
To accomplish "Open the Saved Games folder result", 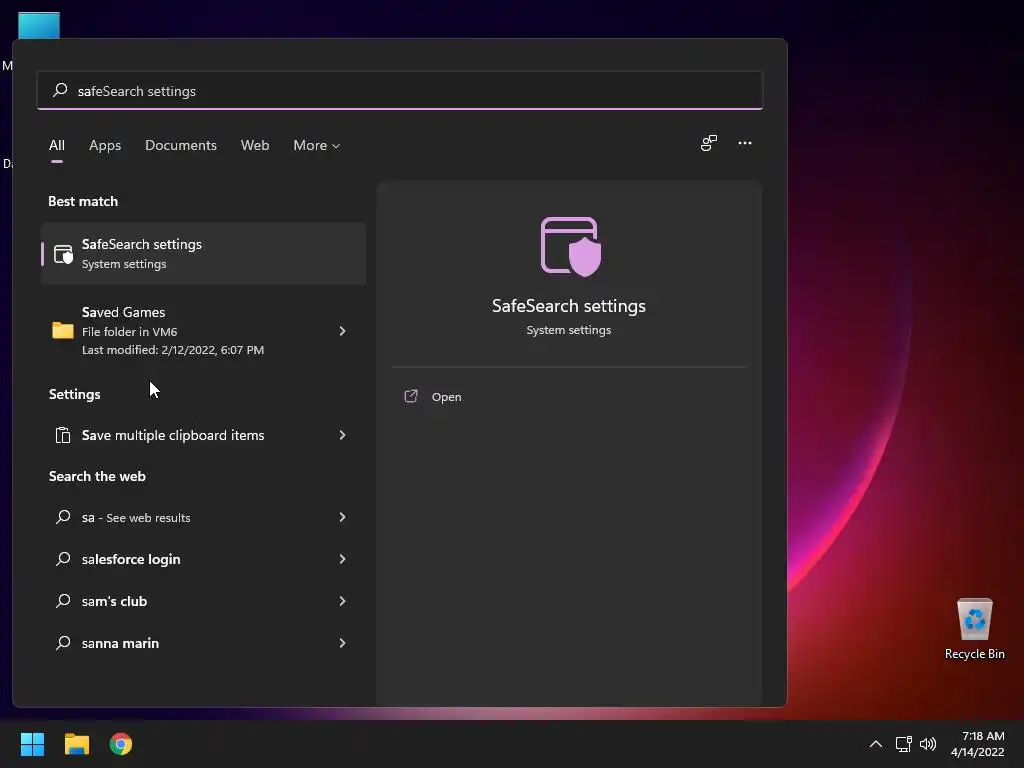I will 203,330.
